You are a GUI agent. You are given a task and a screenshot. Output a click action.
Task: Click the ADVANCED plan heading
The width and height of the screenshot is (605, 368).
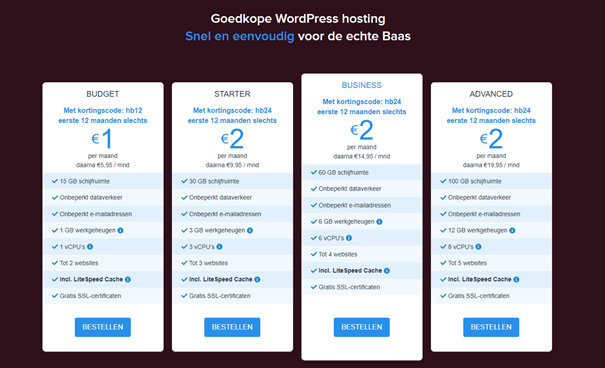[491, 94]
